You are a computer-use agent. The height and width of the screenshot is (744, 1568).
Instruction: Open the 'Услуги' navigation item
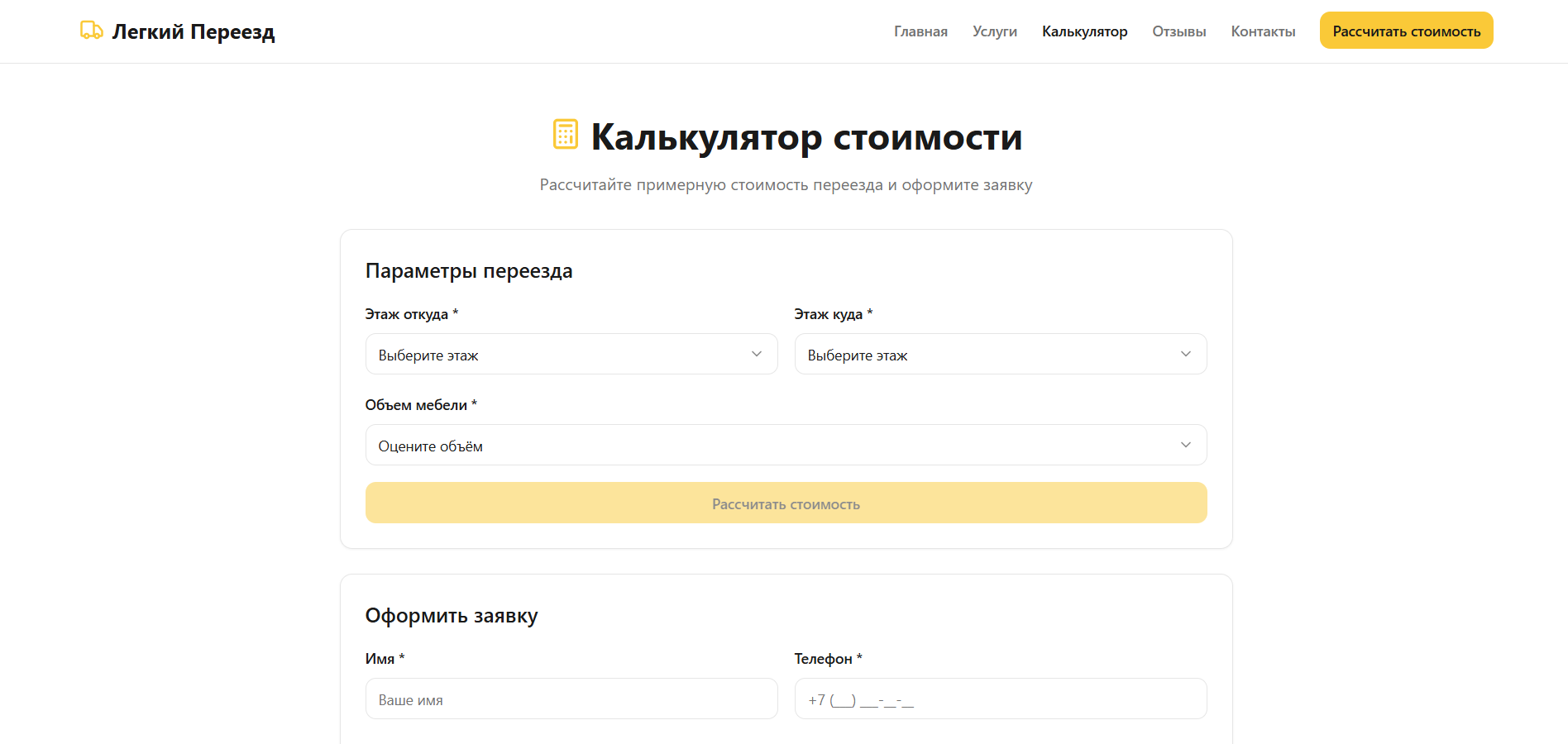[x=994, y=31]
